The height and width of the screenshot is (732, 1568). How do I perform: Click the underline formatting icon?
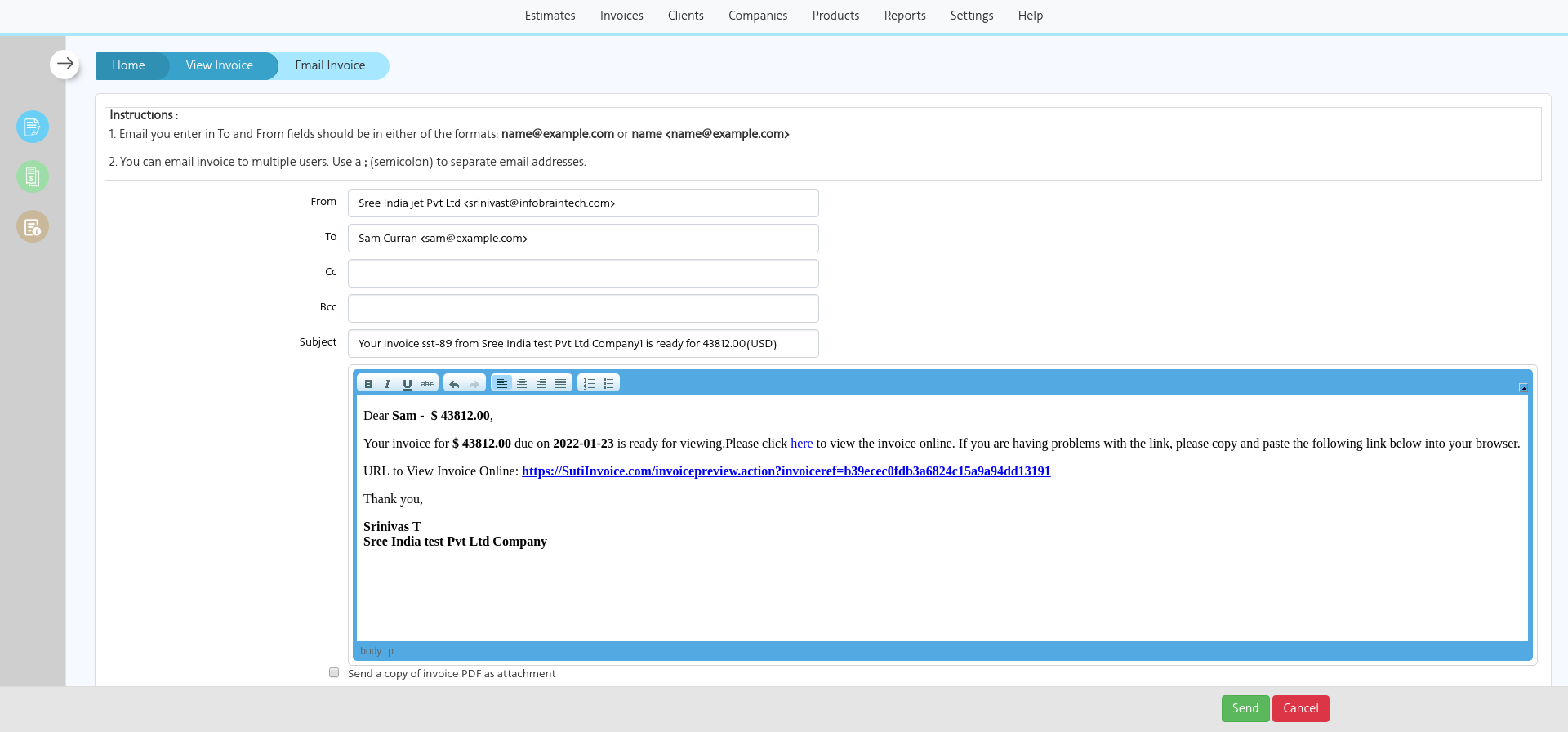tap(407, 384)
